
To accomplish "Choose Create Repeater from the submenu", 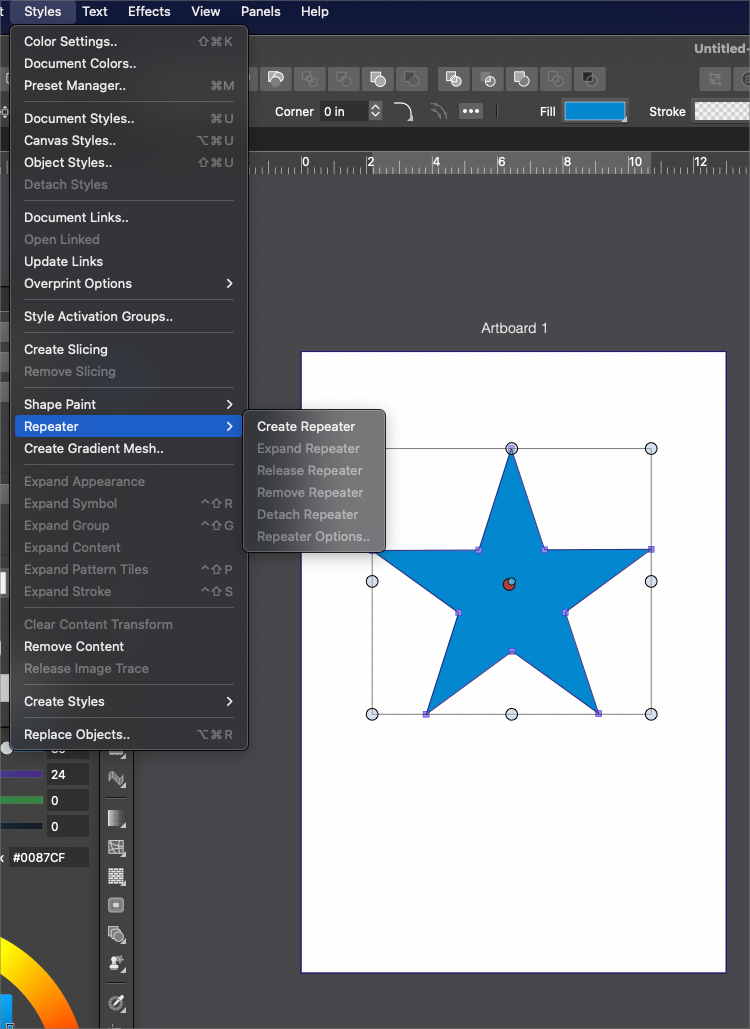I will [306, 426].
